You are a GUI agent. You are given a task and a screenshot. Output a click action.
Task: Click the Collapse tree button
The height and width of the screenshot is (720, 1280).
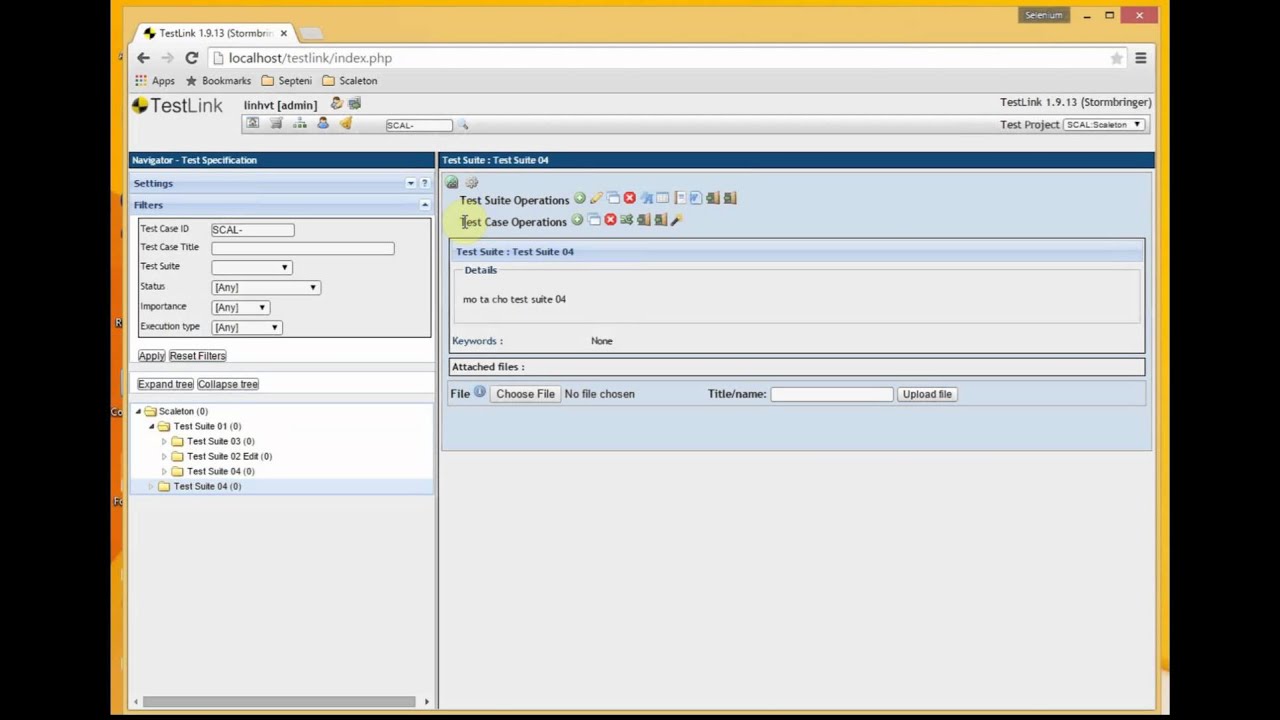click(x=228, y=384)
